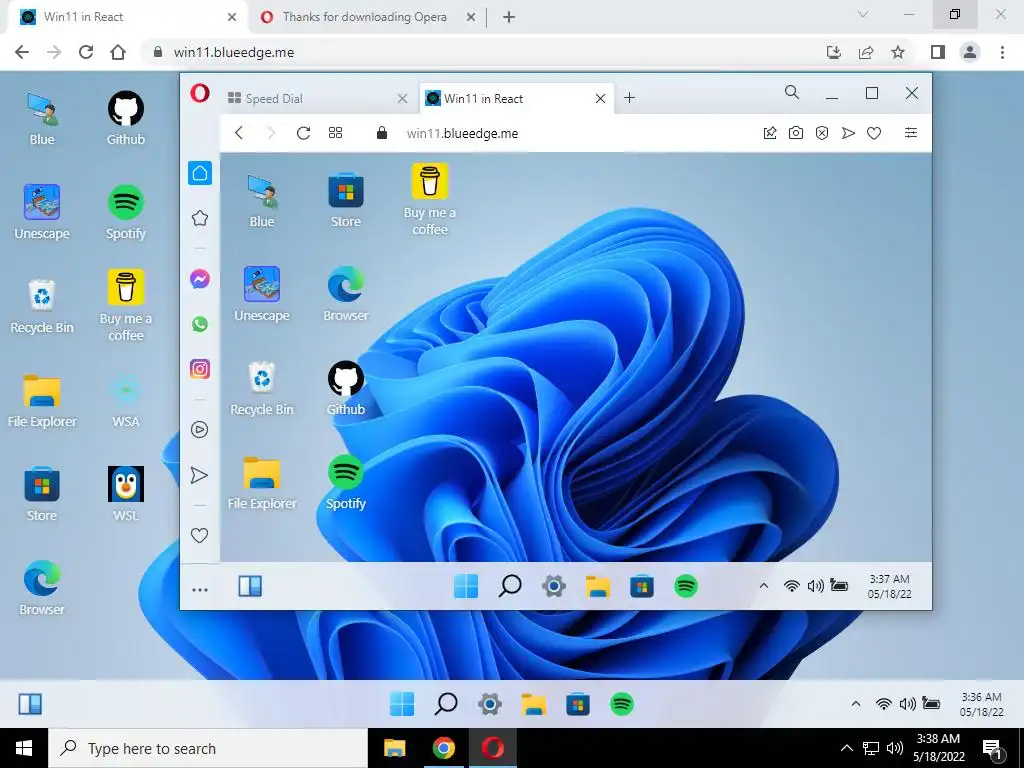Open the Blue icon on the outer Chrome desktop
The image size is (1024, 768).
[x=42, y=118]
